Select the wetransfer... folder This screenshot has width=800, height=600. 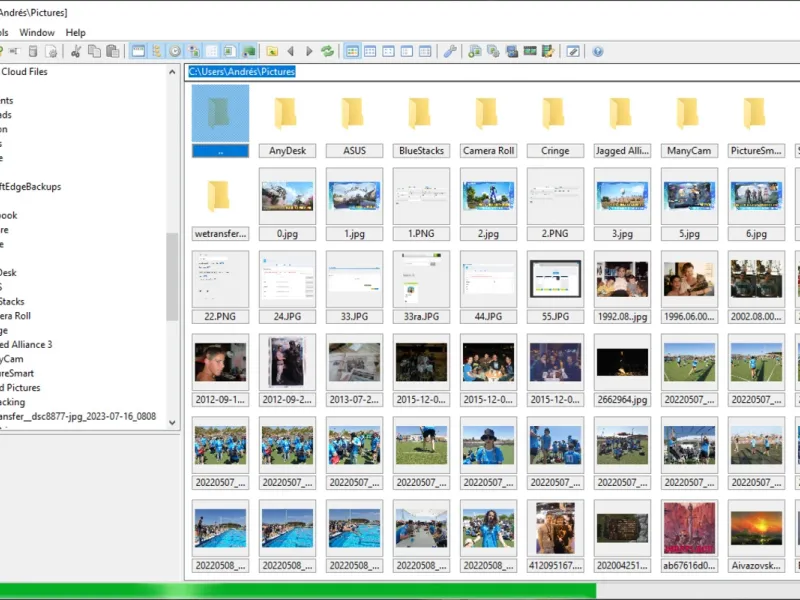point(220,204)
